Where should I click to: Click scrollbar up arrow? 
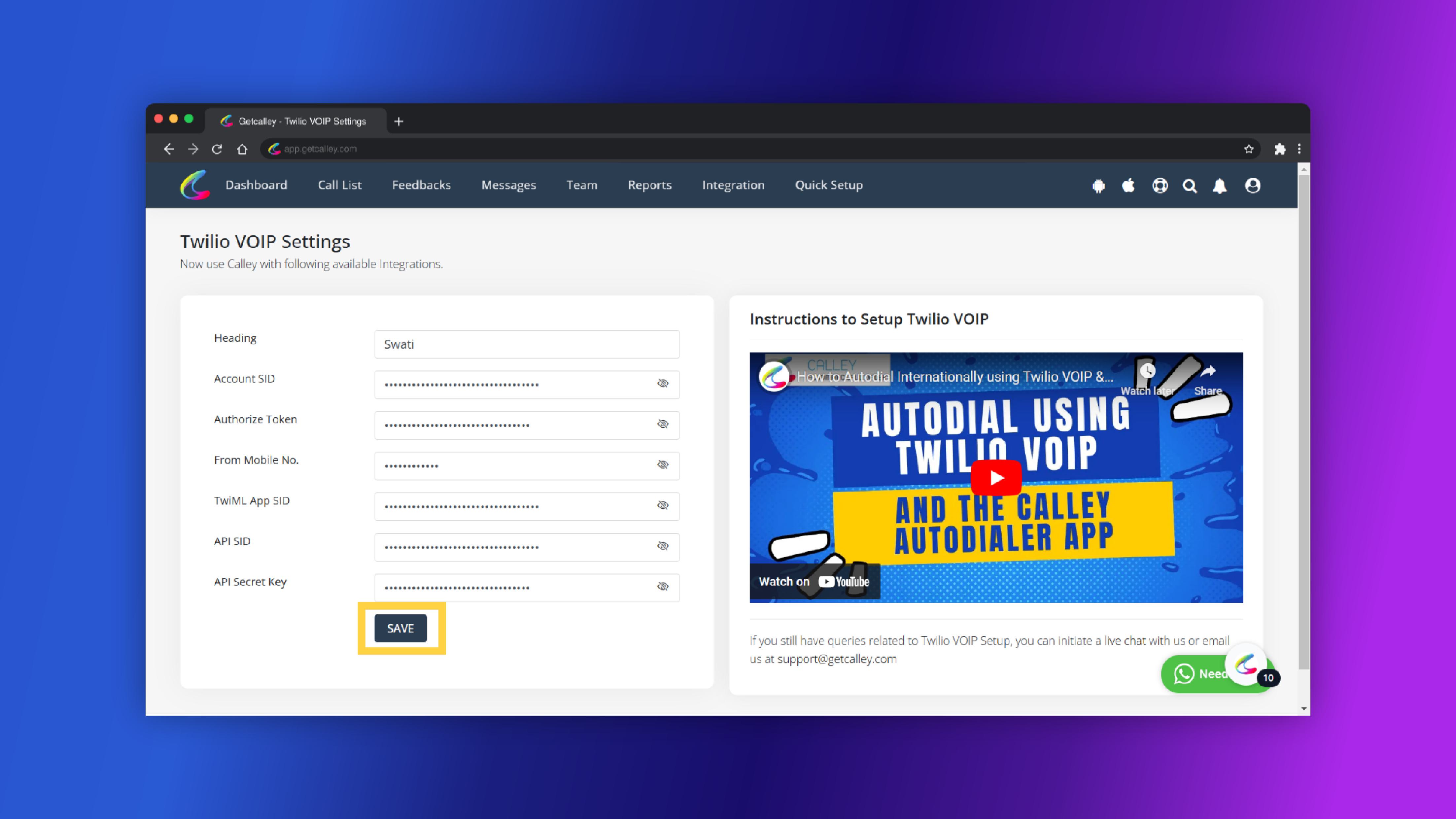[x=1303, y=169]
